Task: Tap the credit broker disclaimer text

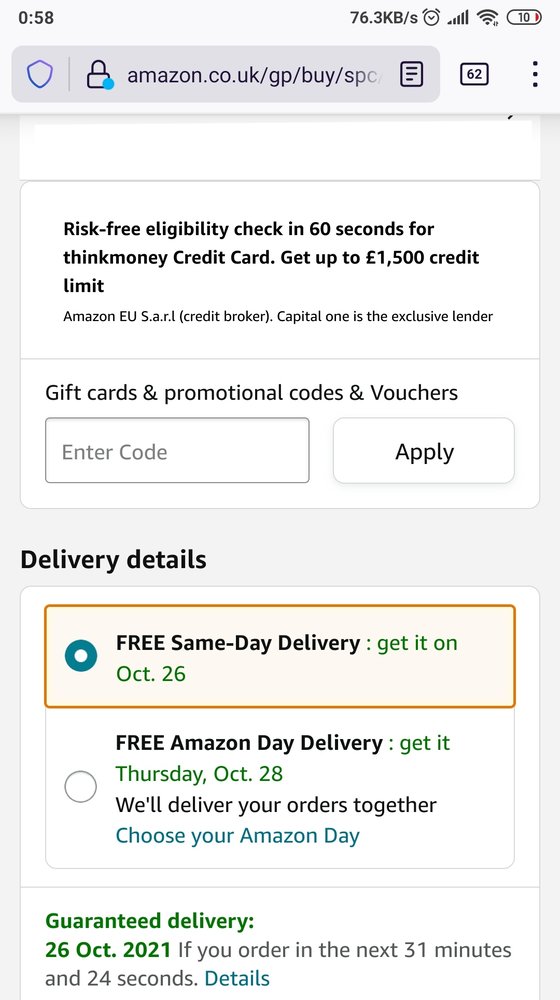Action: pos(278,316)
